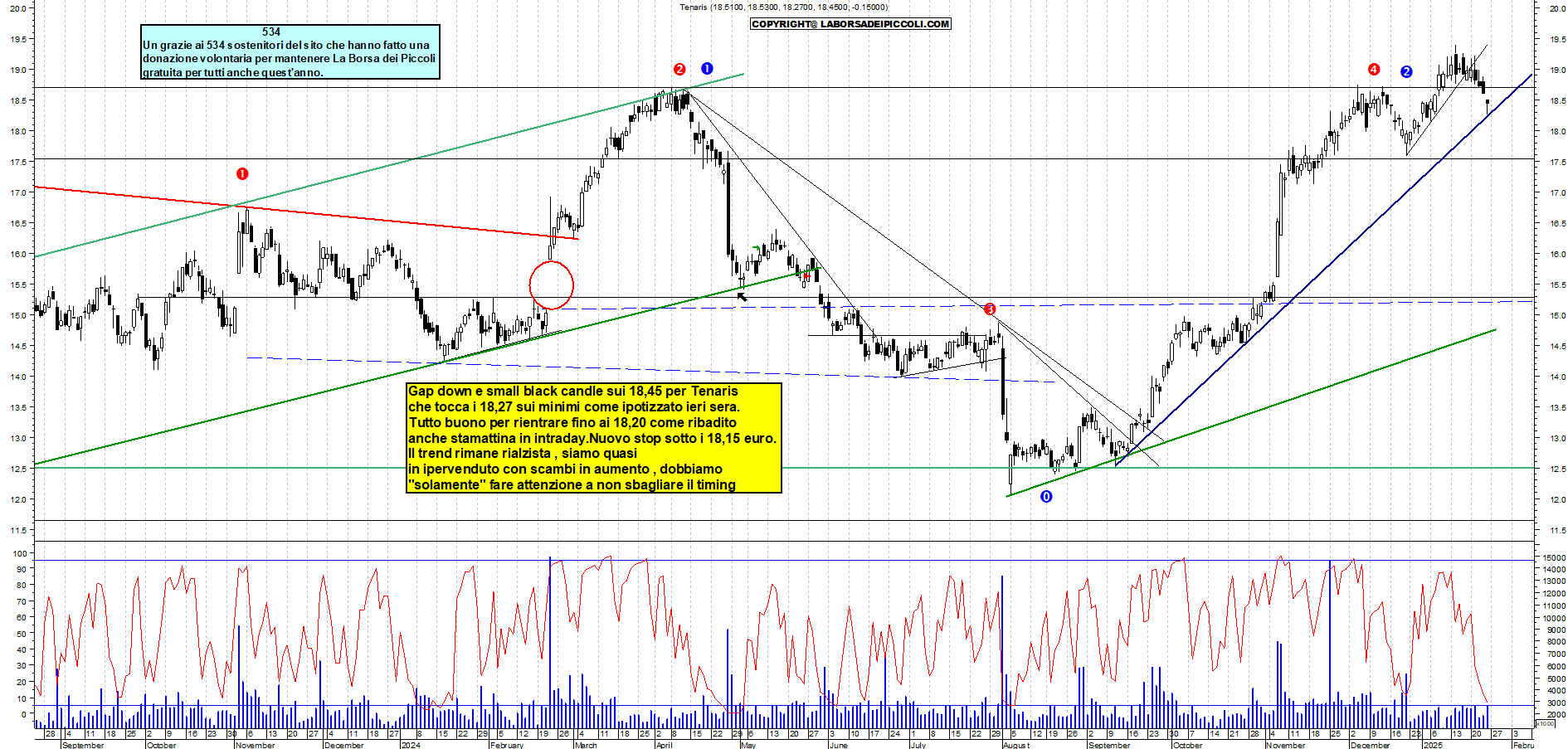Click the red circle highlighting the price gap
This screenshot has width=1568, height=749.
(552, 285)
